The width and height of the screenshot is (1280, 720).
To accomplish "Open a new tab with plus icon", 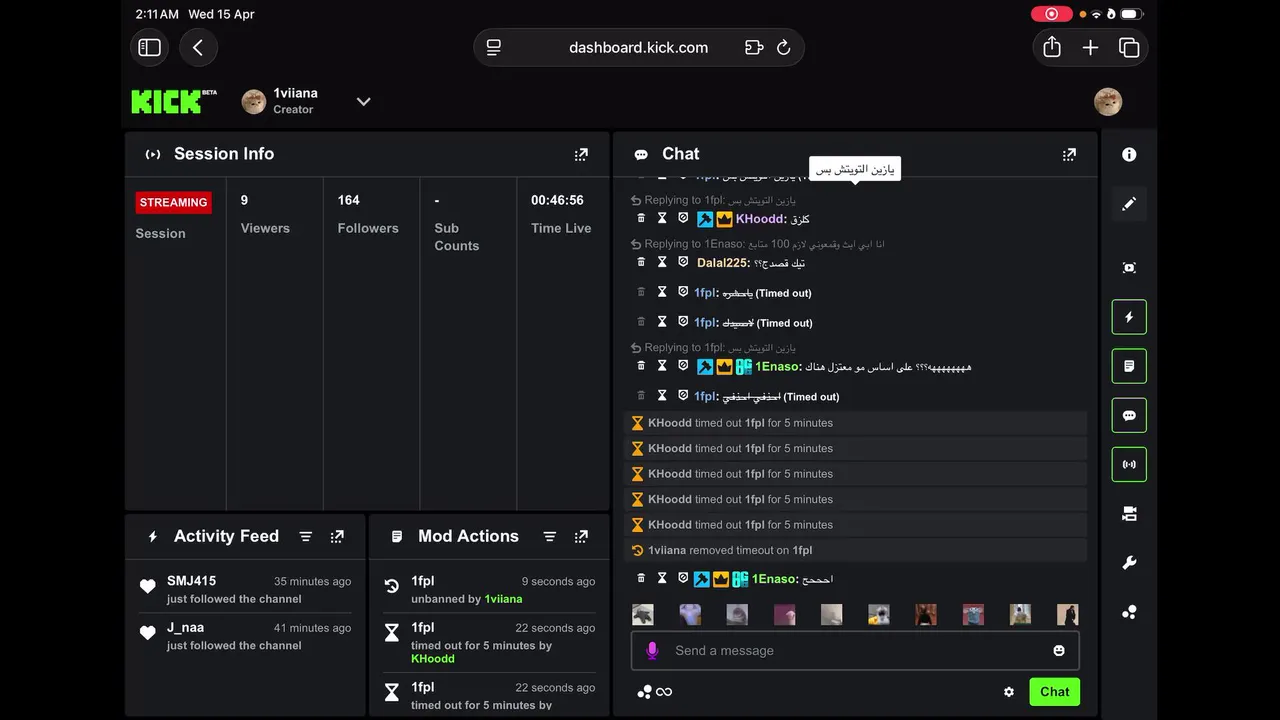I will pyautogui.click(x=1090, y=47).
